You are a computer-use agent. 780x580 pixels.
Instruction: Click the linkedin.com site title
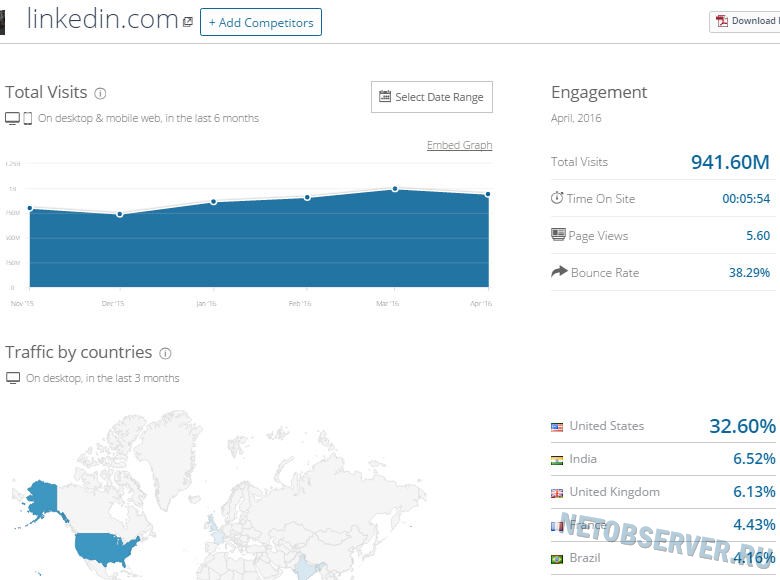click(x=102, y=19)
